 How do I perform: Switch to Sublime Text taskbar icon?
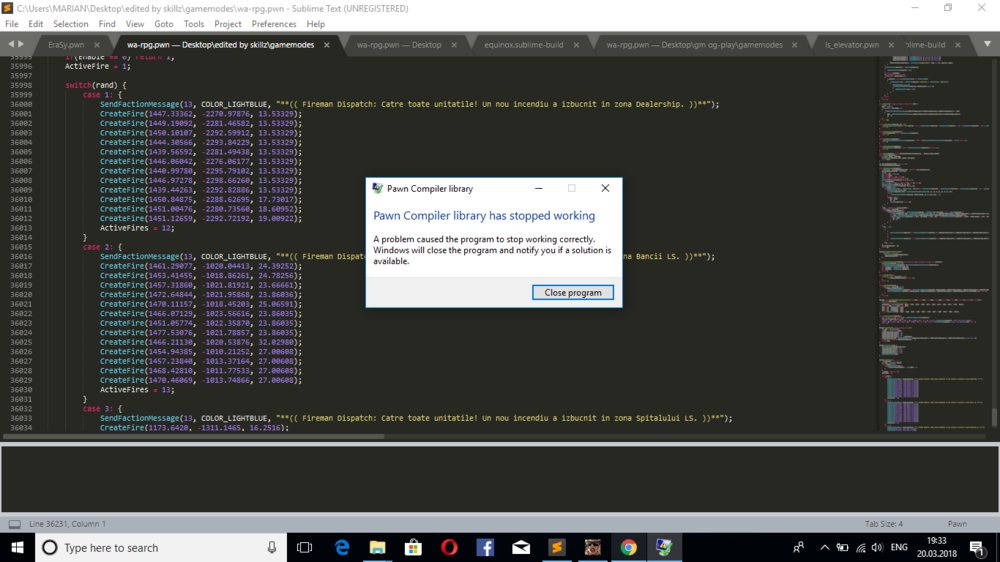click(557, 547)
